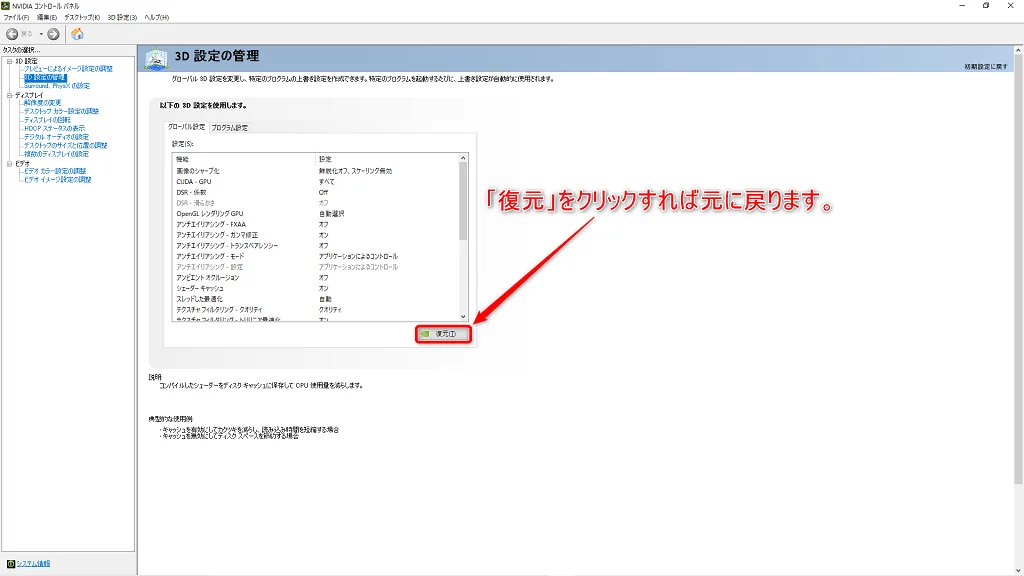The width and height of the screenshot is (1024, 576).
Task: Click settings list scrollbar up arrow
Action: point(463,158)
